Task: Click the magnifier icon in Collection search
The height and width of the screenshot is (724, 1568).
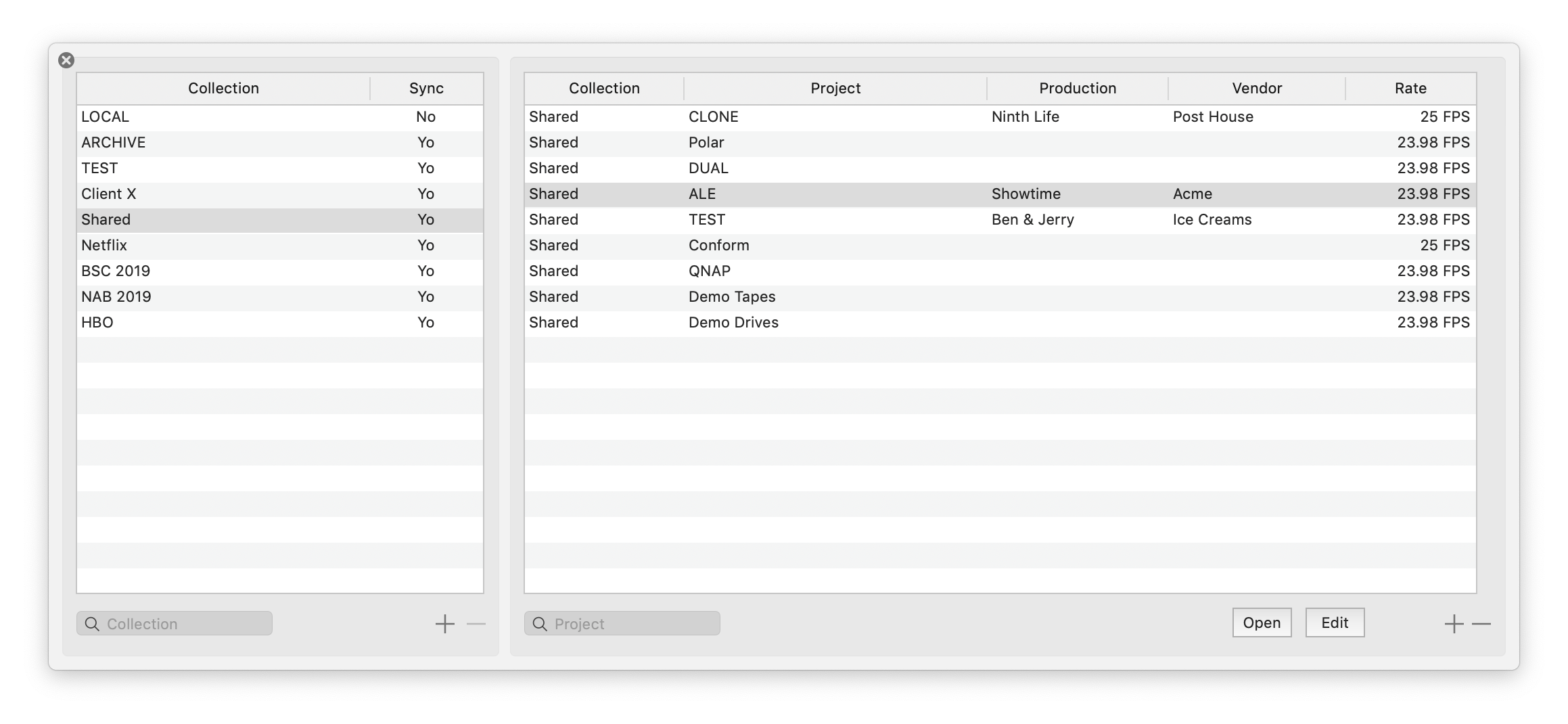Action: (92, 624)
